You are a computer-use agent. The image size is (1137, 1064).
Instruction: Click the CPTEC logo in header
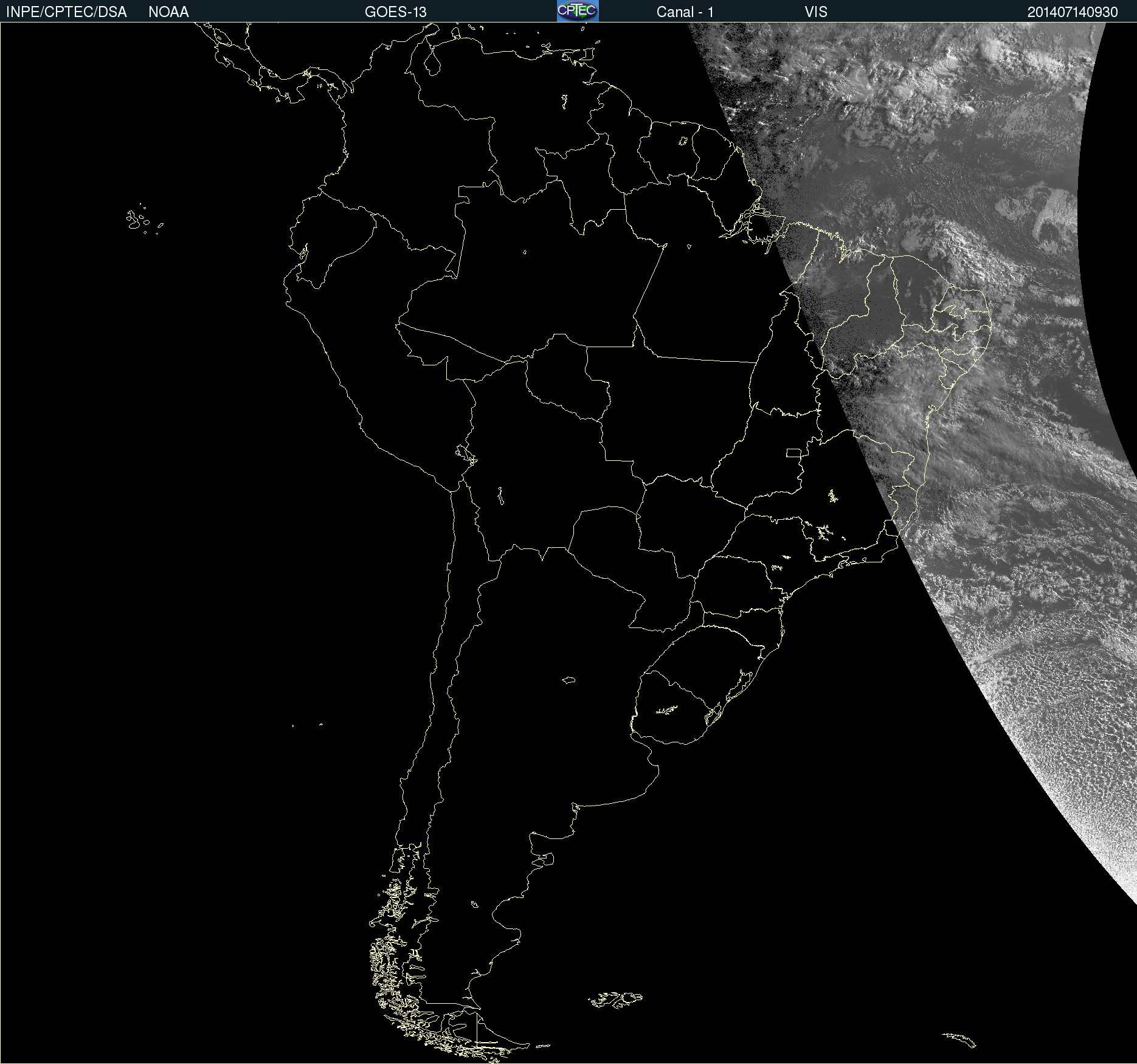point(578,11)
